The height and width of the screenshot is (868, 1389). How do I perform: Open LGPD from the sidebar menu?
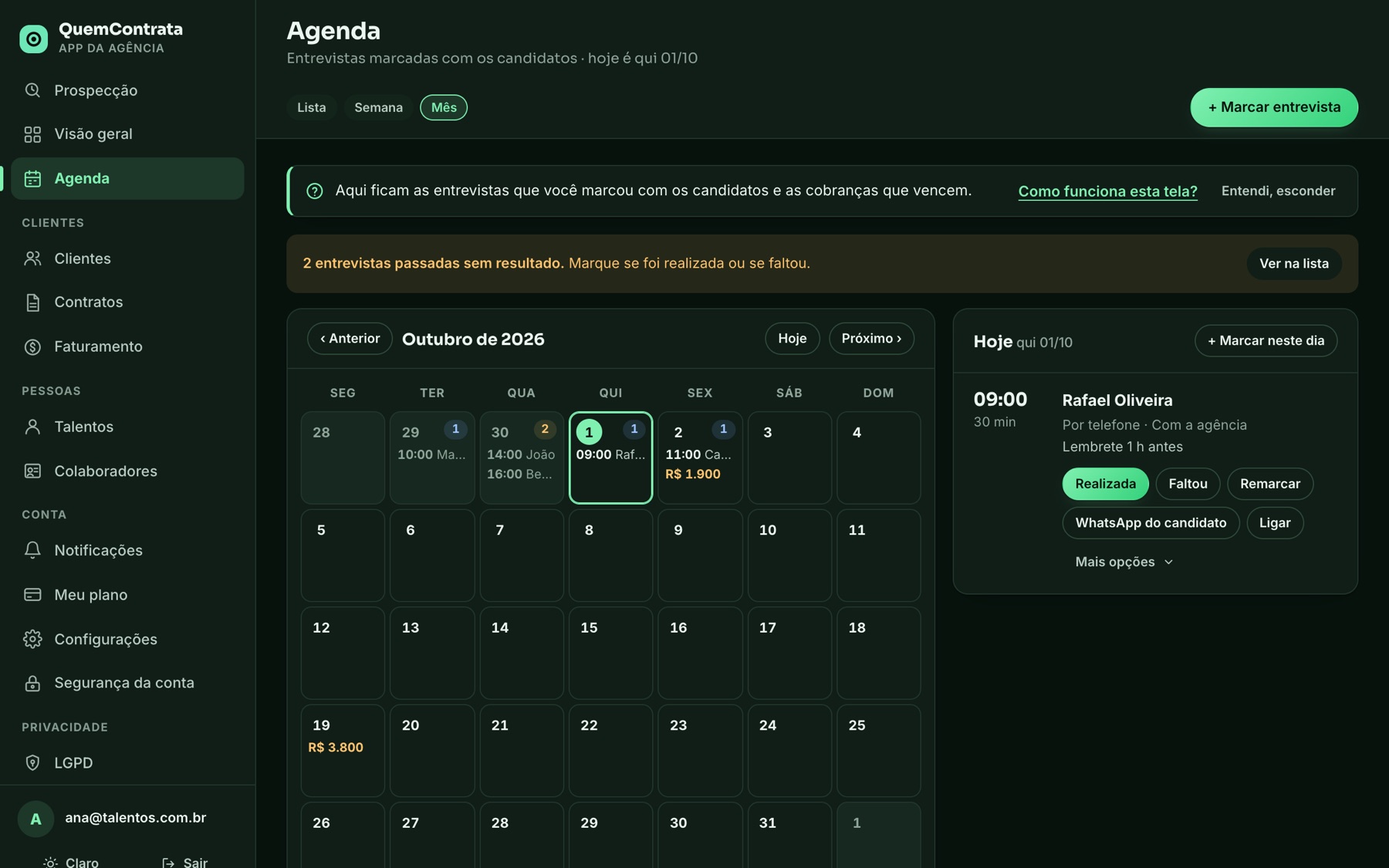(127, 763)
